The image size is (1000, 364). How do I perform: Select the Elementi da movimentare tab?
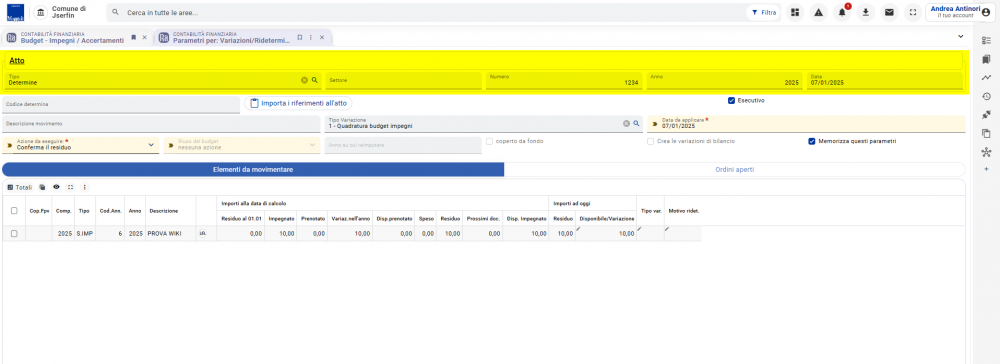tap(253, 170)
